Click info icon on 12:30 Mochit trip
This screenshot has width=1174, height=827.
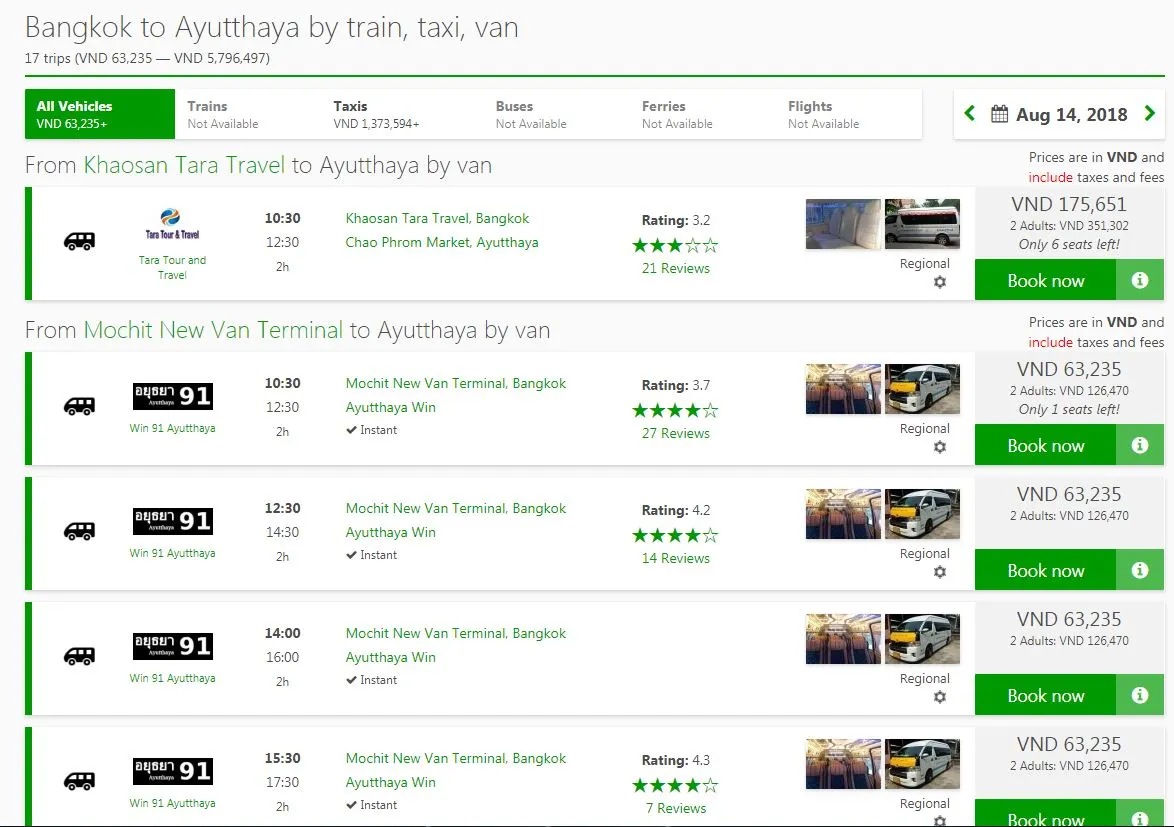point(1140,570)
